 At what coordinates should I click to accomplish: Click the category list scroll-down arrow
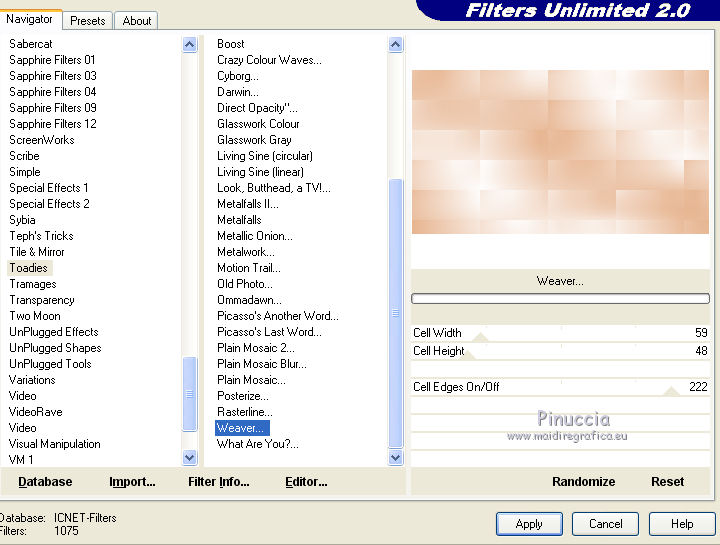coord(190,457)
